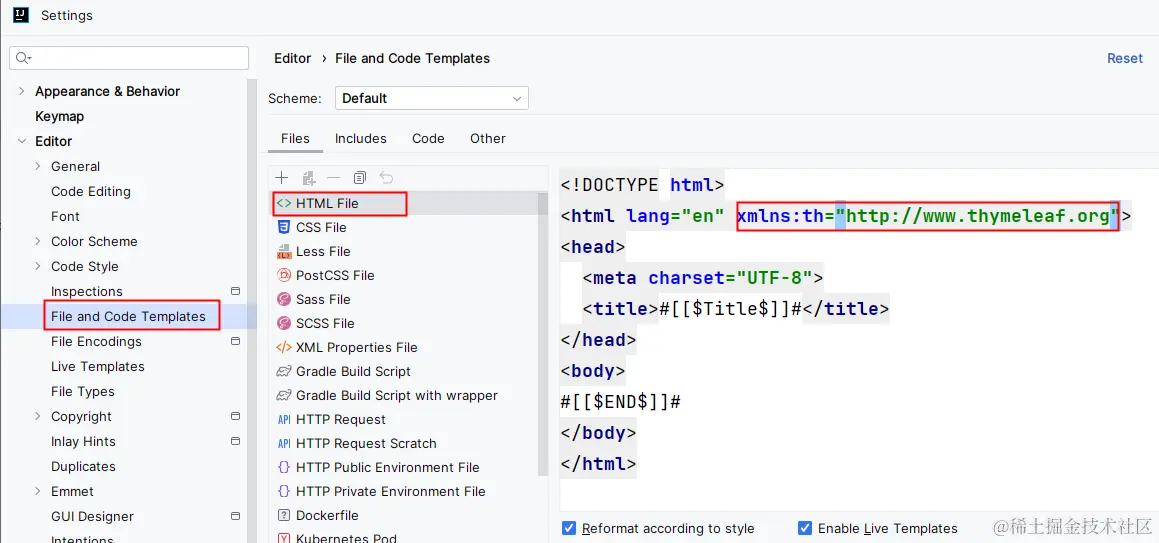
Task: Click the HTTP Request API icon
Action: [283, 420]
